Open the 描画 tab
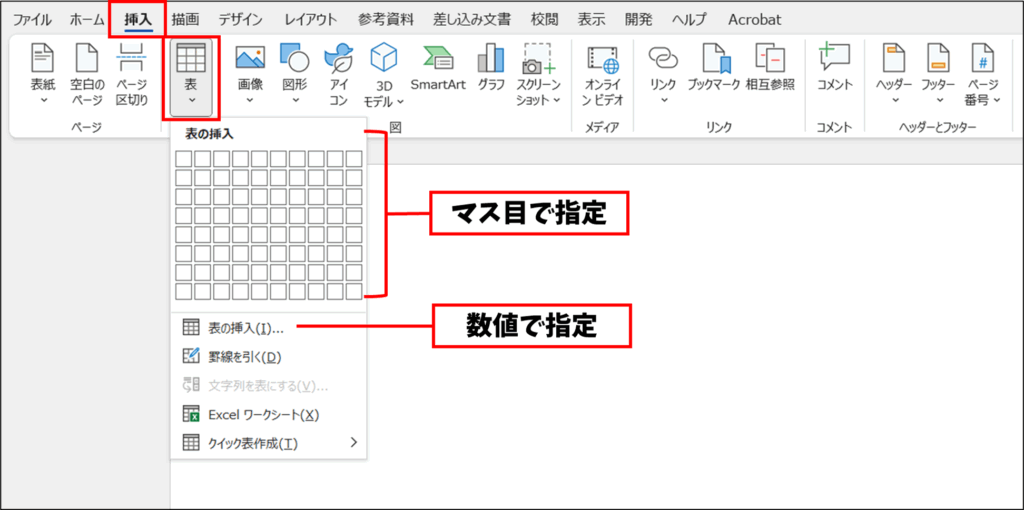 pyautogui.click(x=185, y=20)
